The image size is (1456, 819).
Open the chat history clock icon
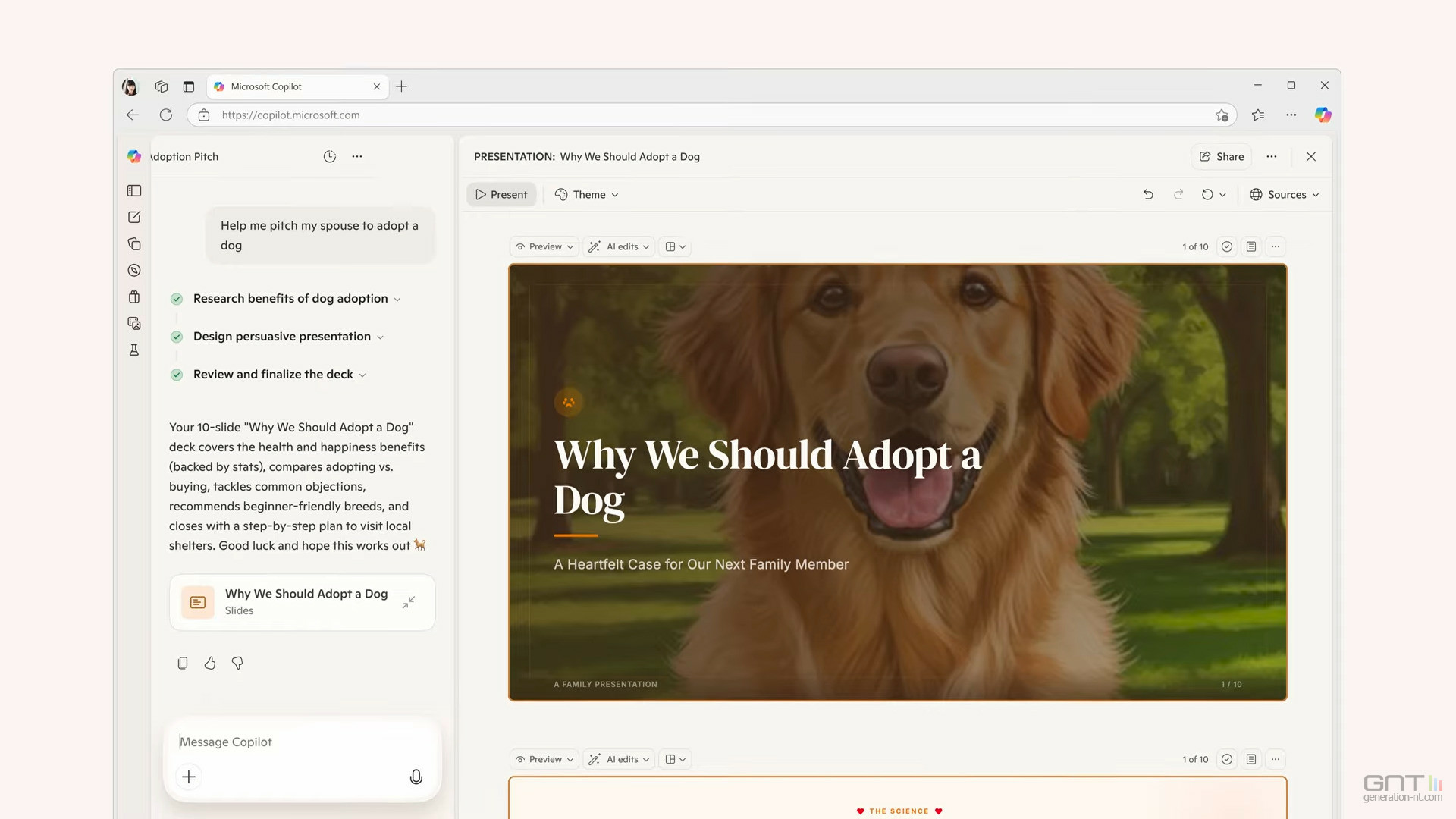(x=329, y=156)
